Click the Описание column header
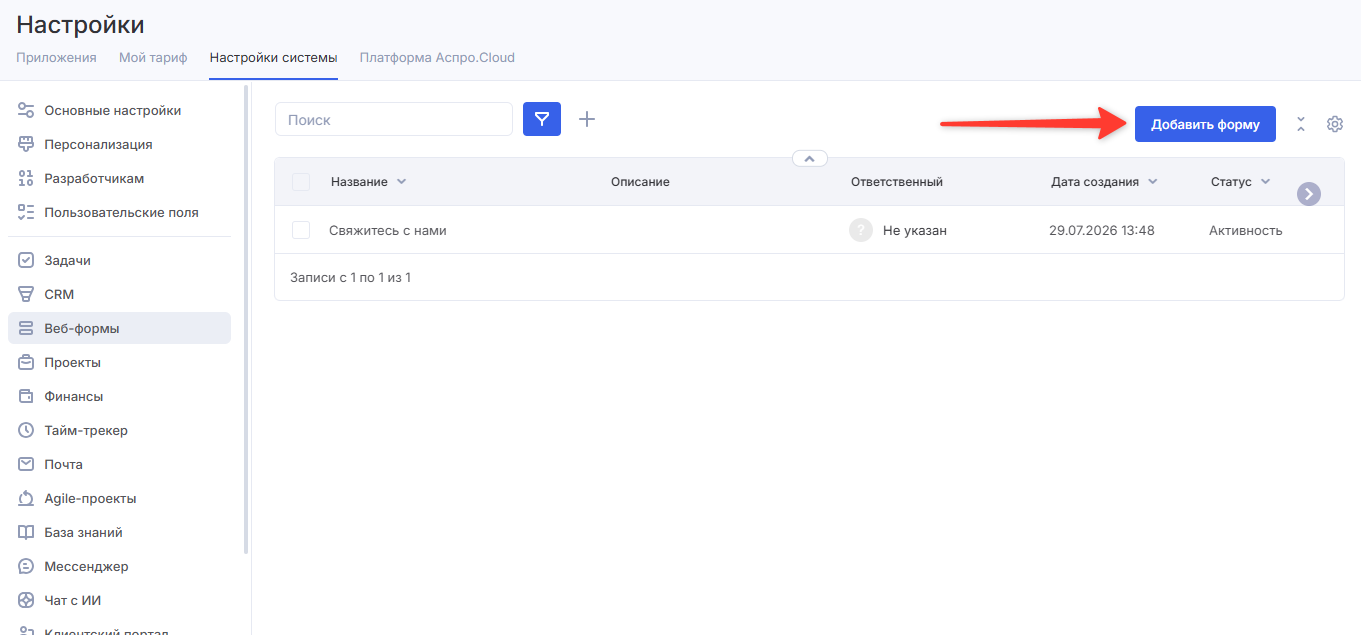The width and height of the screenshot is (1361, 635). point(640,182)
